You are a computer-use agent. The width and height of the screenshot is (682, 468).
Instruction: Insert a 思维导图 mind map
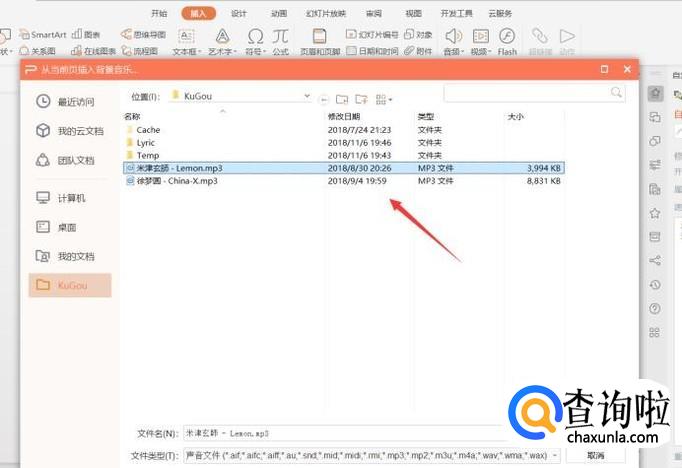144,35
